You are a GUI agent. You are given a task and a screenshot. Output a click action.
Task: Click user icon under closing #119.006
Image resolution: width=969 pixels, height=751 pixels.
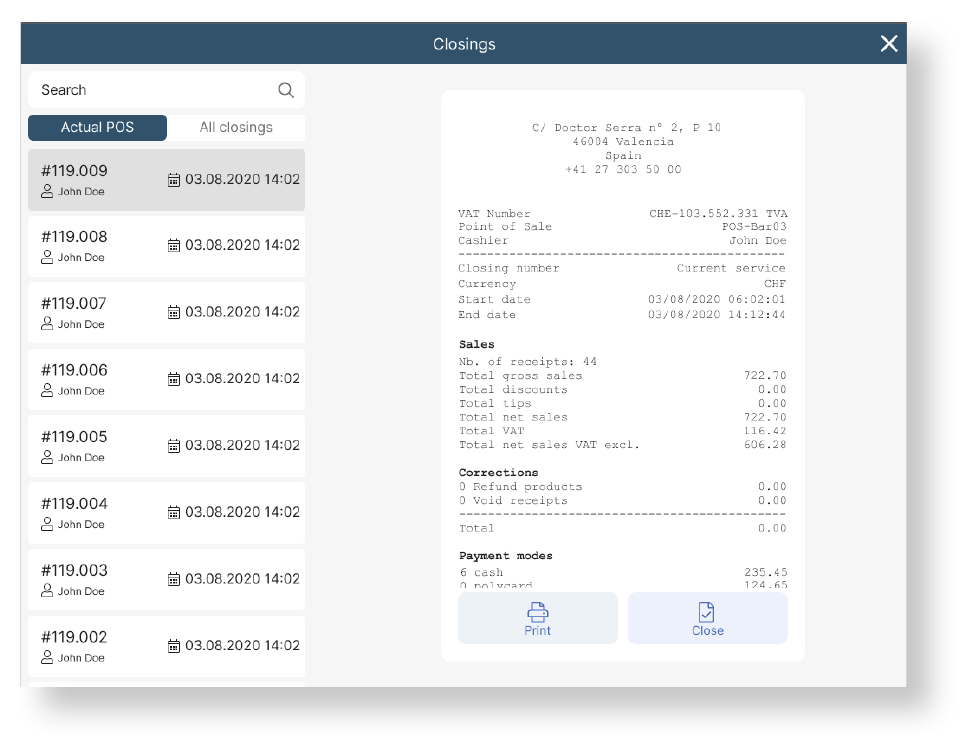coord(47,391)
